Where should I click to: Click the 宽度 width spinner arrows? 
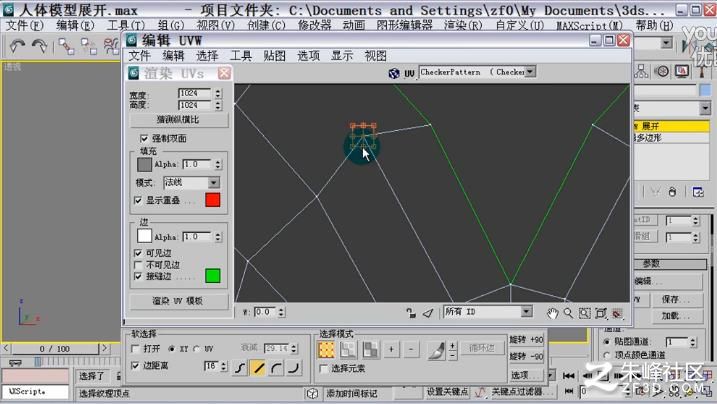tap(218, 93)
